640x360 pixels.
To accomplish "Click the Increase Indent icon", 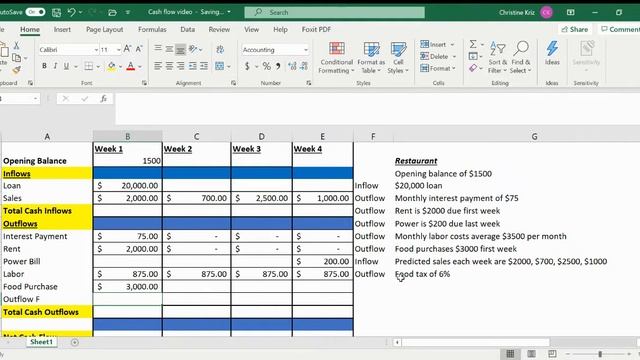I will click(204, 66).
